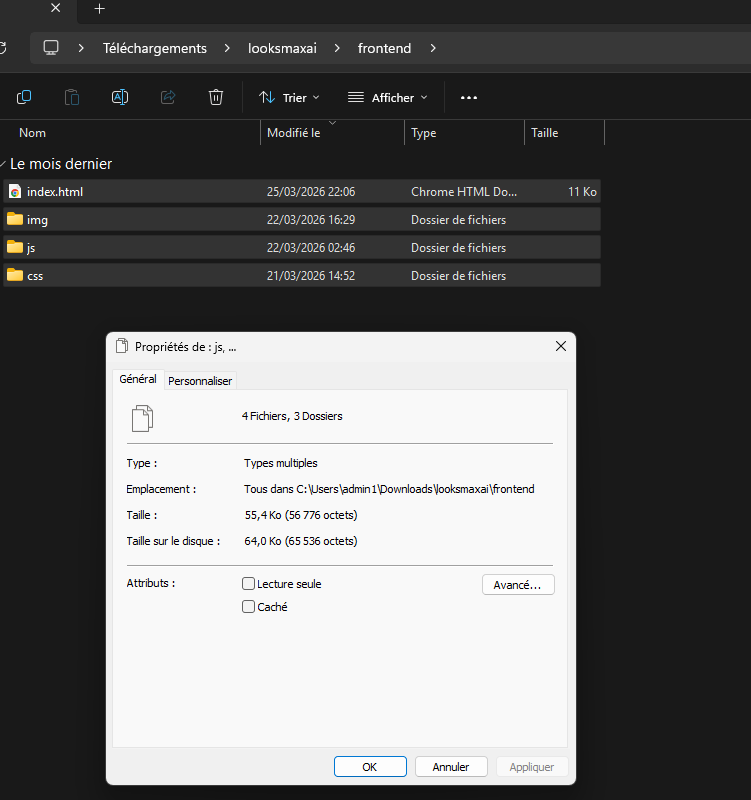Click the Avancé... button
The width and height of the screenshot is (751, 800).
(517, 585)
